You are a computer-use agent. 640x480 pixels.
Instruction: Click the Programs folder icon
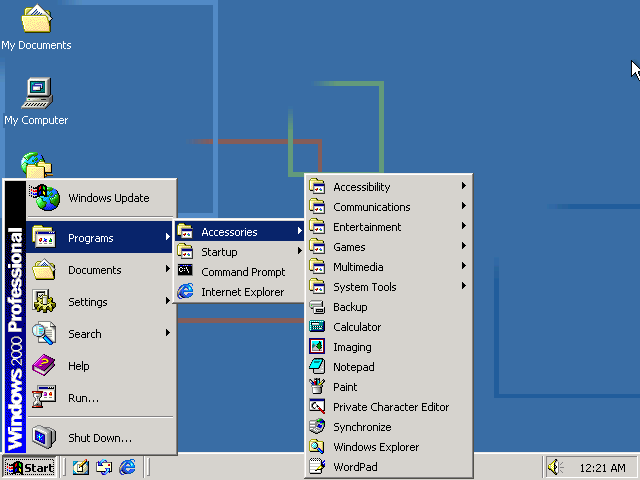coord(44,237)
